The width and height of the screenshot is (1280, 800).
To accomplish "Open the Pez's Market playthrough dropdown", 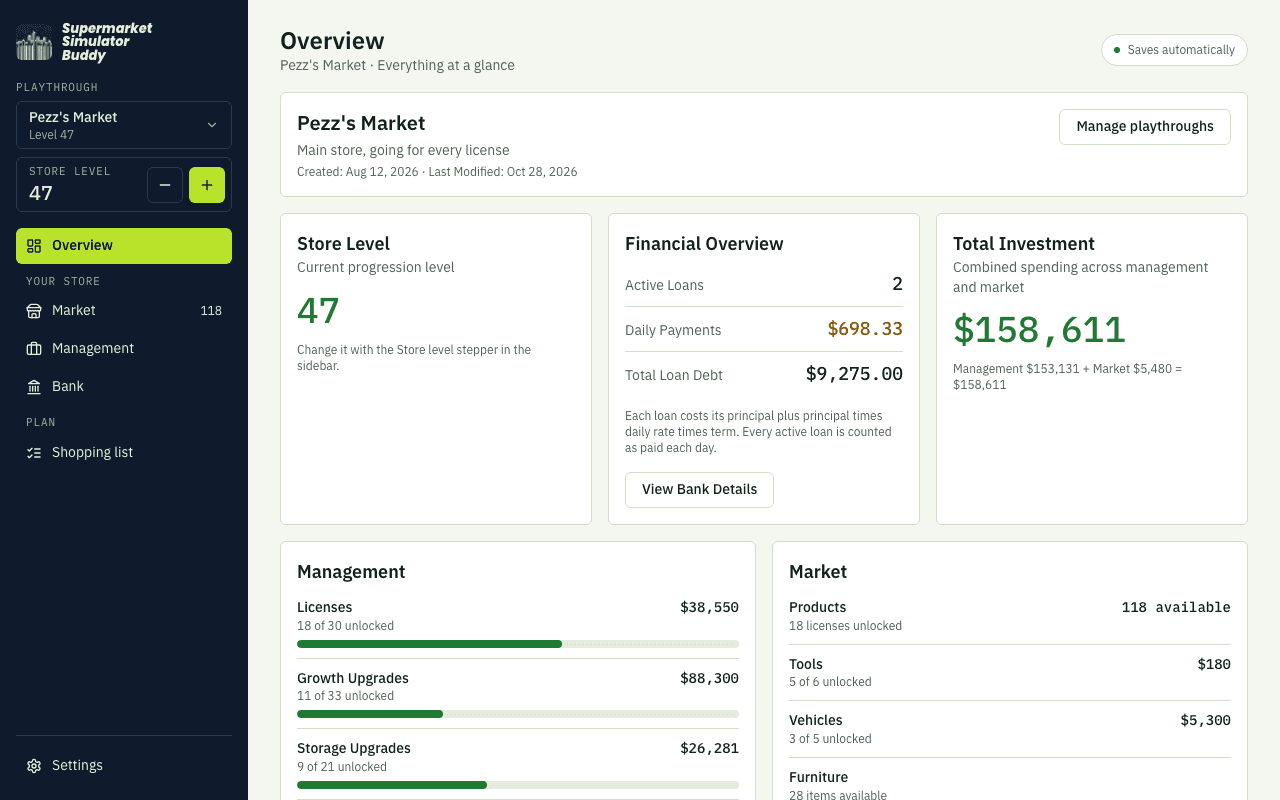I will 124,125.
